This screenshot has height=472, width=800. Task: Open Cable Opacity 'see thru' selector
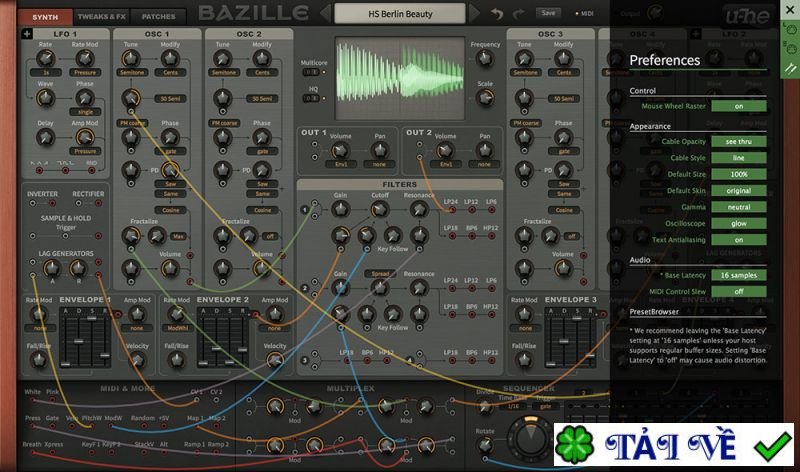tap(739, 141)
